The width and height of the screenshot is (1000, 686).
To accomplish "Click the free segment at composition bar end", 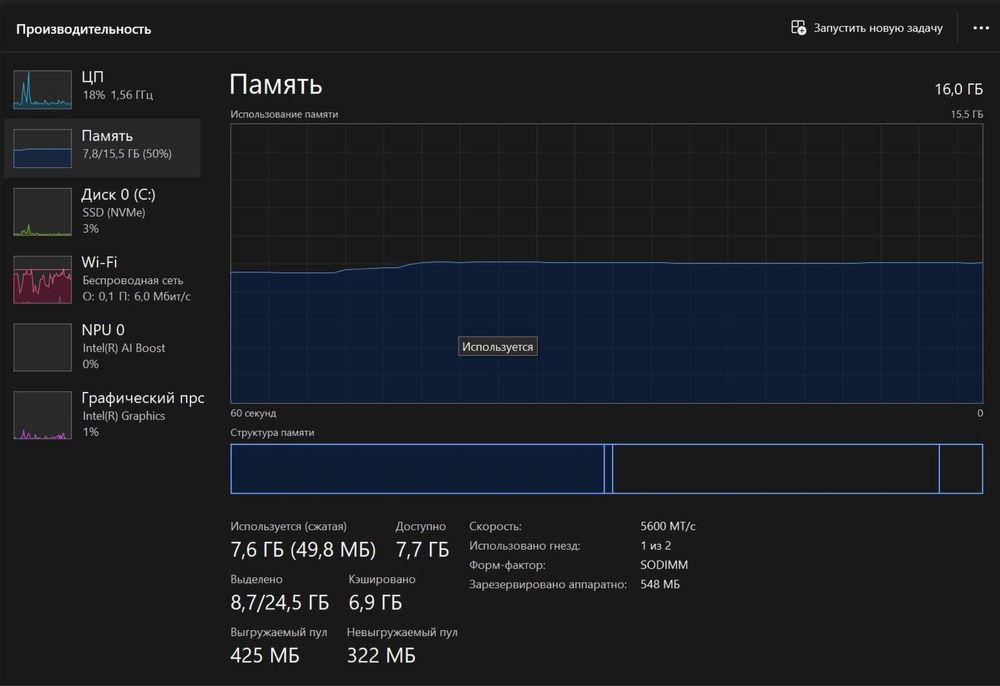I will click(x=961, y=469).
